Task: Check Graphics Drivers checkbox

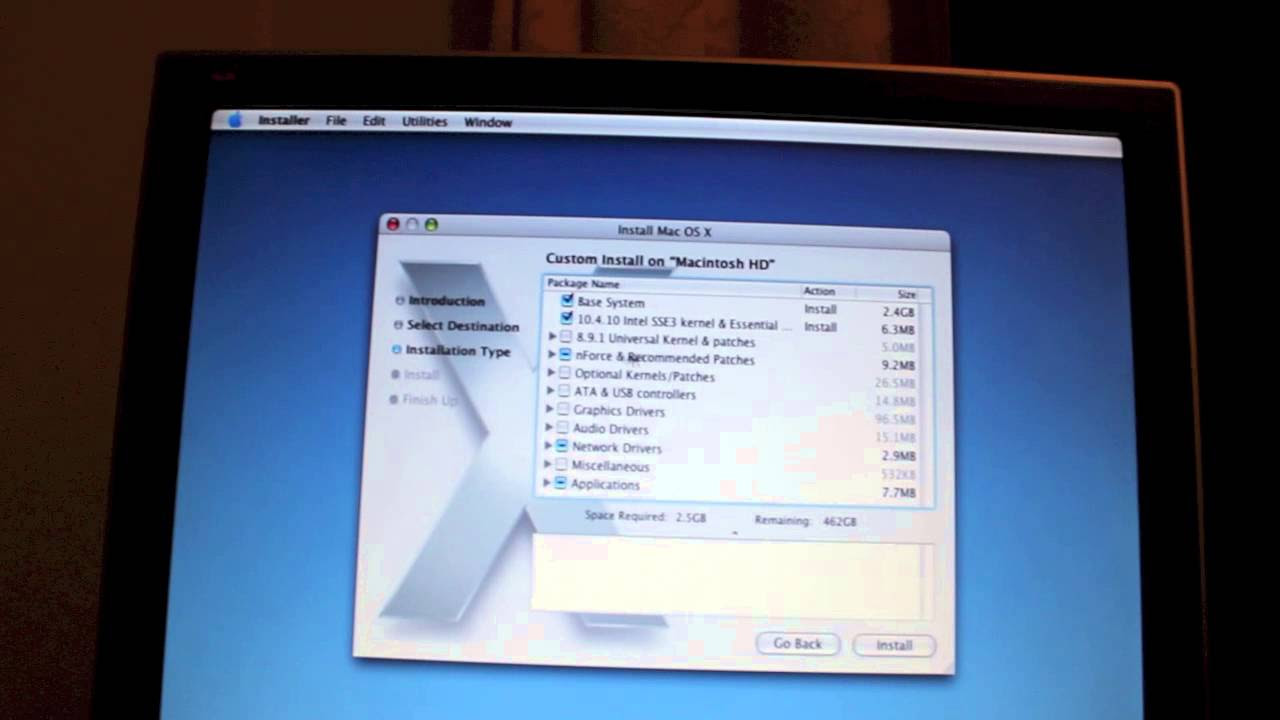Action: (x=564, y=409)
